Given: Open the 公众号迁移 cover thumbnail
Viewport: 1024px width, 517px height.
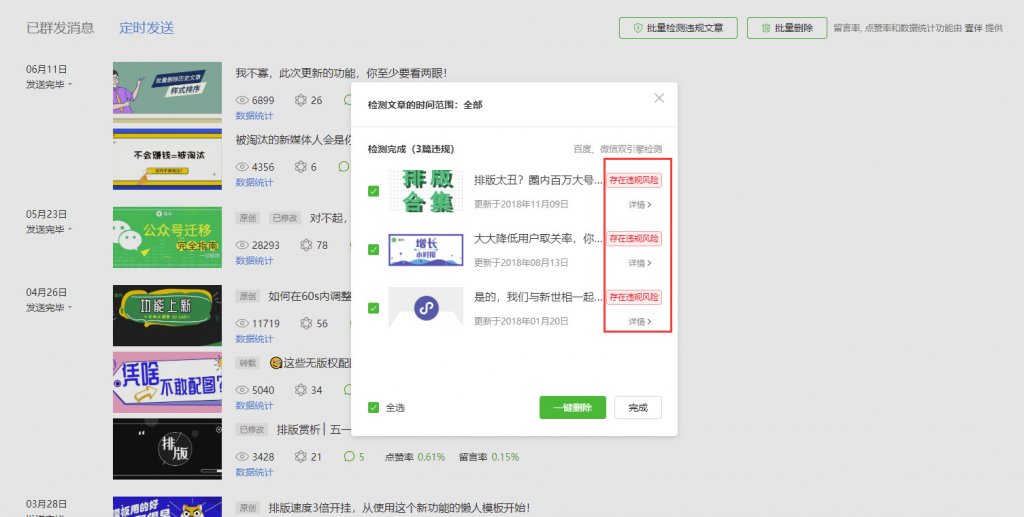Looking at the screenshot, I should 167,237.
